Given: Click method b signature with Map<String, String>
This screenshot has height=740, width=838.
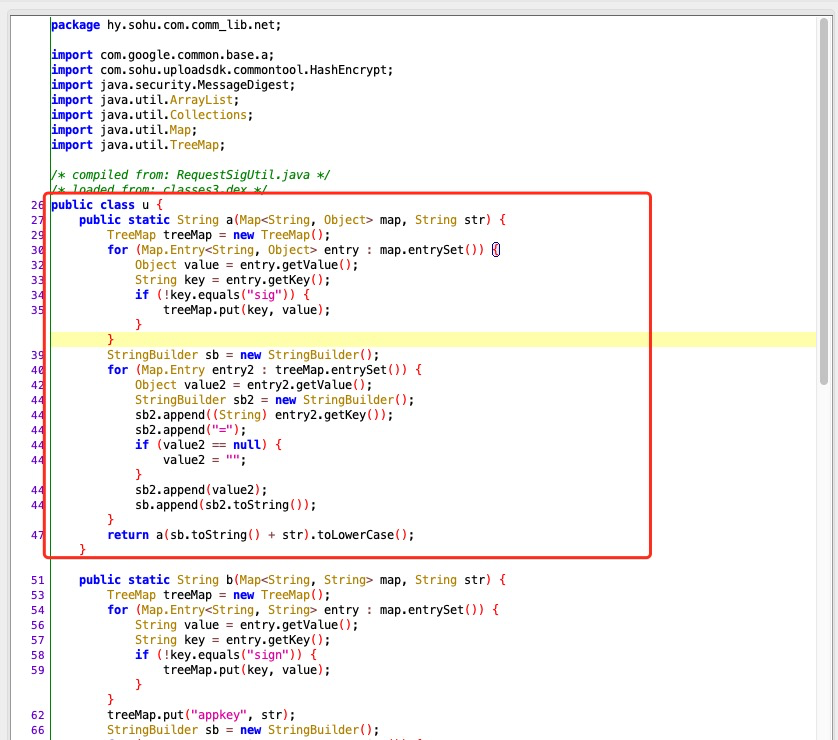Looking at the screenshot, I should click(x=292, y=580).
